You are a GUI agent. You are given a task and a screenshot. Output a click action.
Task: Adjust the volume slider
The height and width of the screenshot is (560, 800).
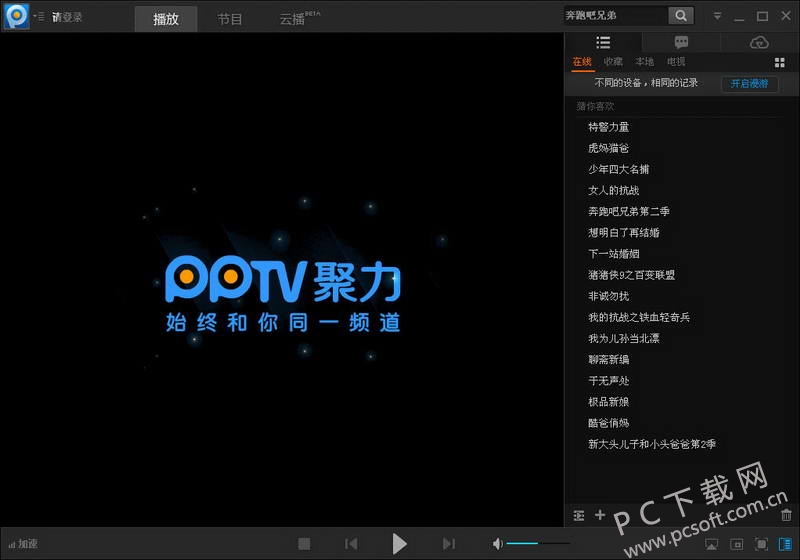(x=538, y=544)
